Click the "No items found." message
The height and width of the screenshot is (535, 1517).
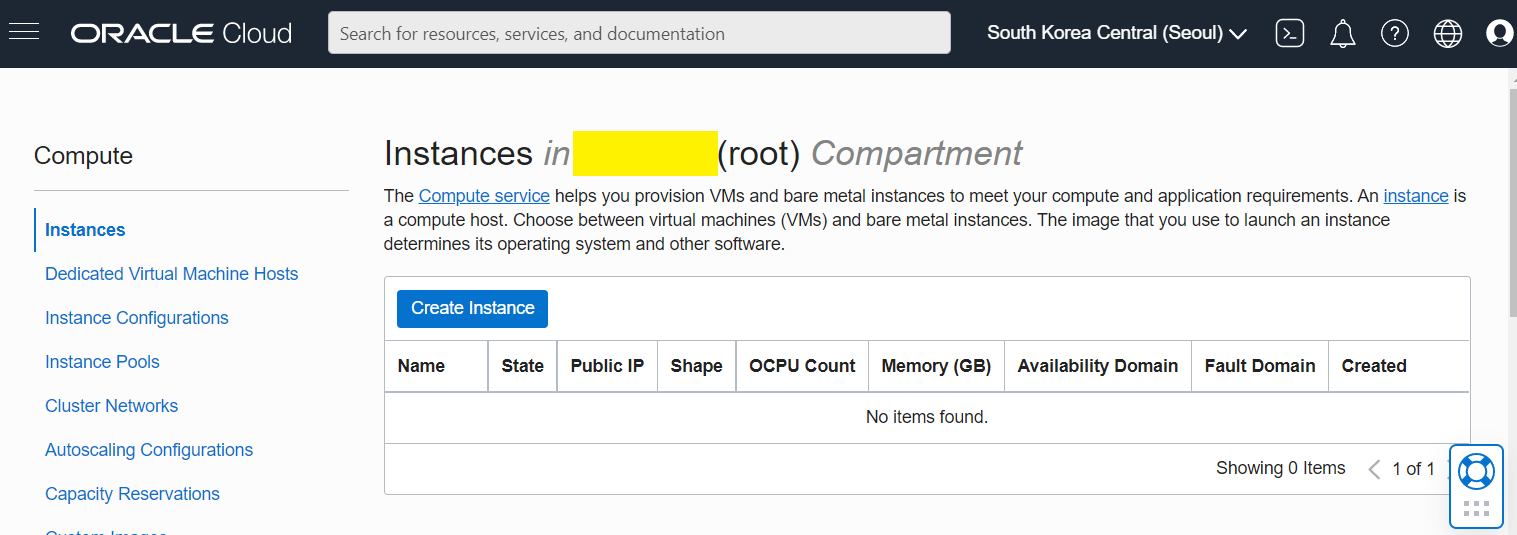point(927,417)
